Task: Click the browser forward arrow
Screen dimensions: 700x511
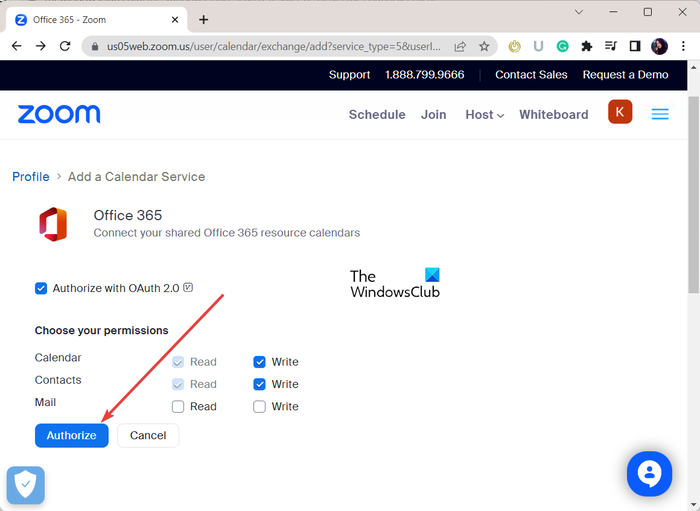Action: pos(41,46)
